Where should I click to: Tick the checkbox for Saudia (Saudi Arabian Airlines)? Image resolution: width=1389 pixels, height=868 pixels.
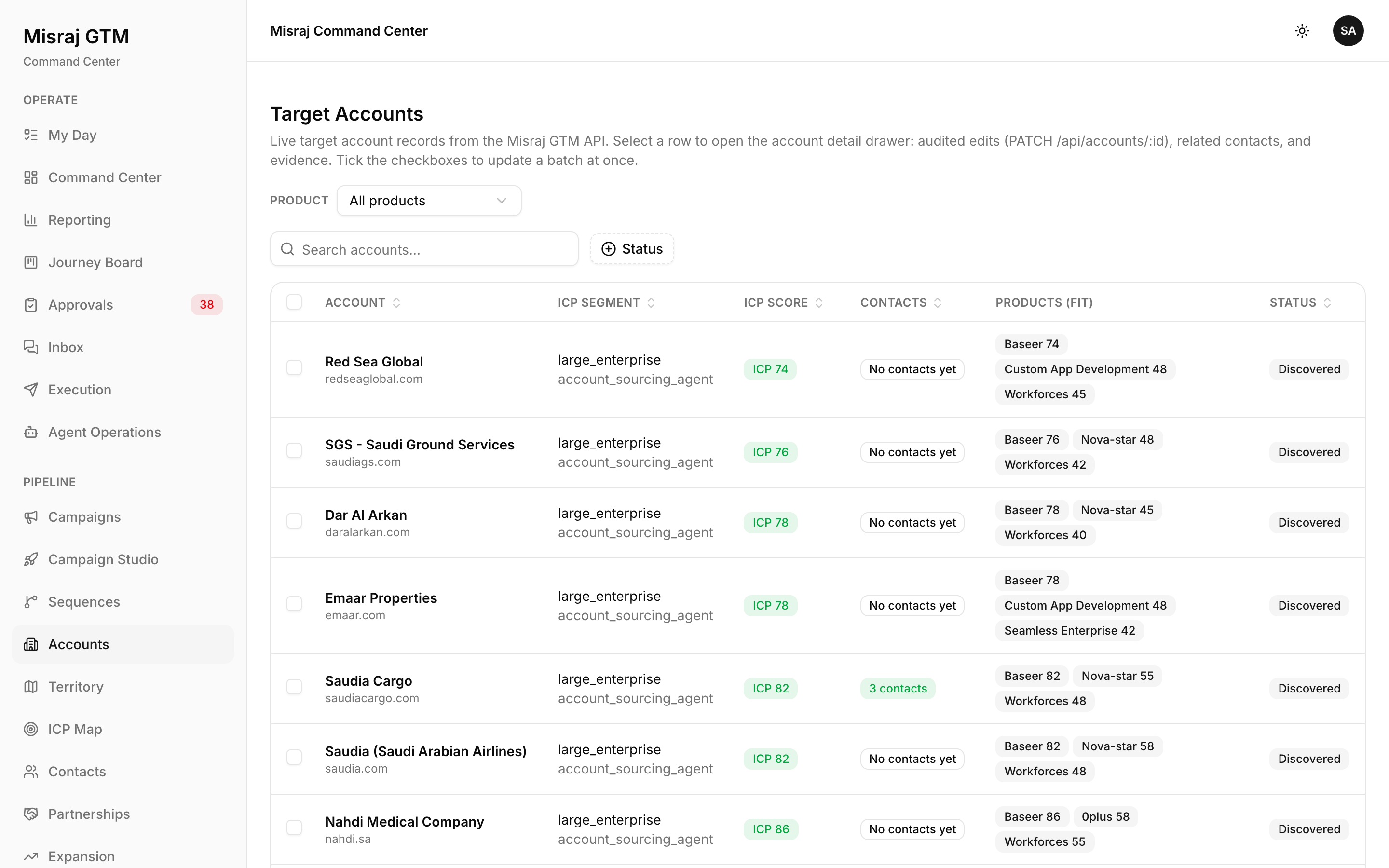(x=294, y=757)
